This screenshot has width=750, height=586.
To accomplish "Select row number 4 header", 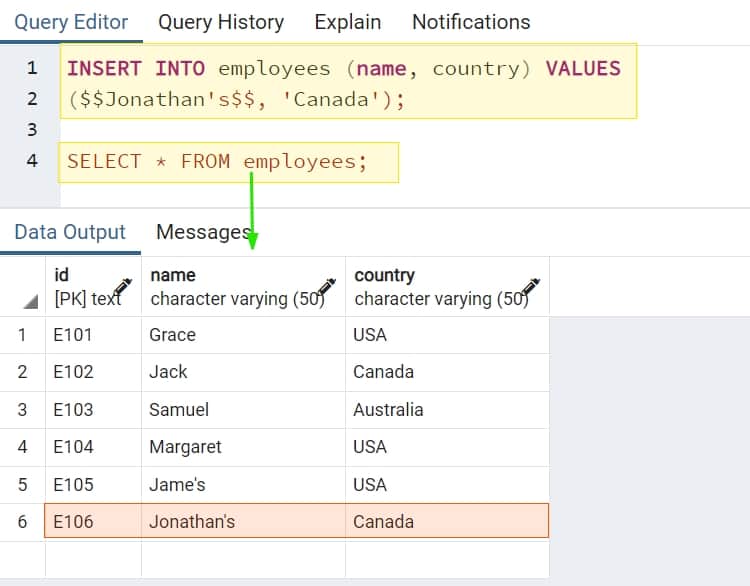I will pyautogui.click(x=22, y=447).
